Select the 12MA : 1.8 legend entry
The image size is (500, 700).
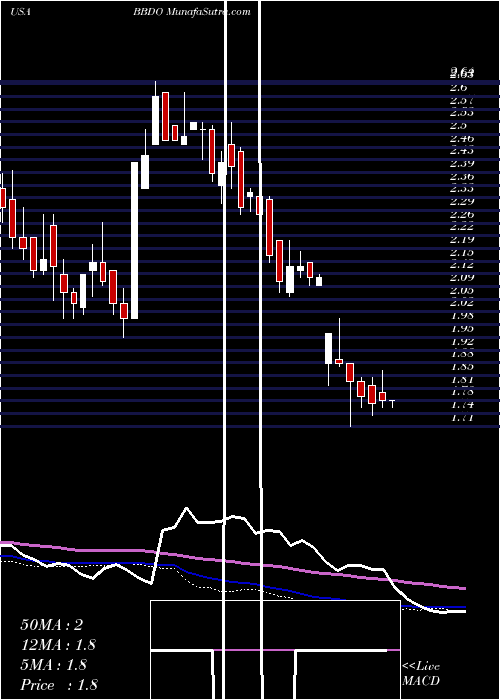(x=58, y=645)
